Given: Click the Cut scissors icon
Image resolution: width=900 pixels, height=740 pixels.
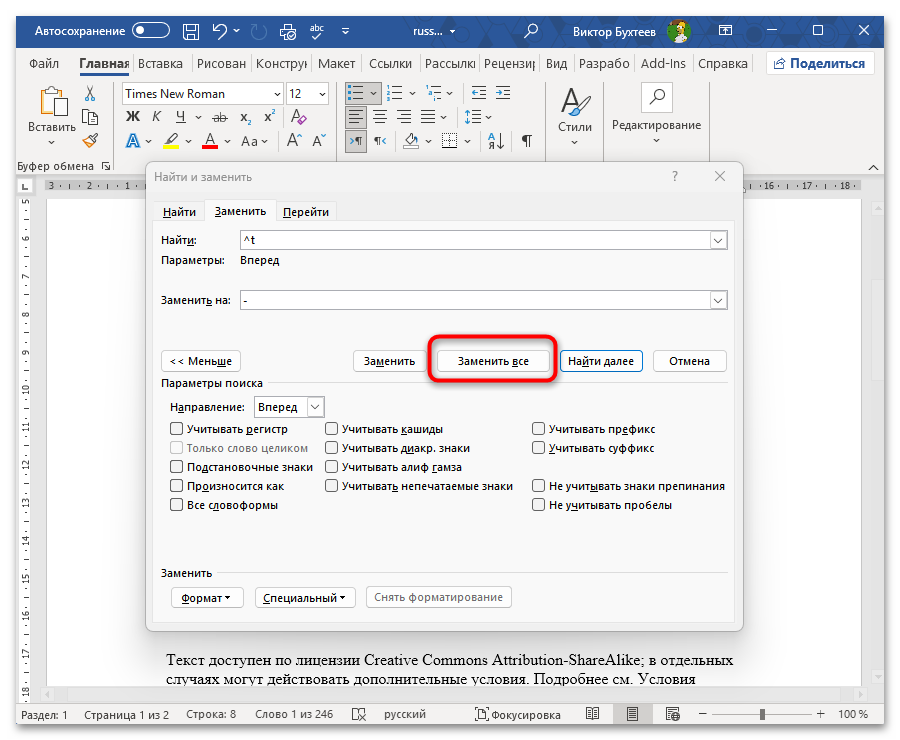Looking at the screenshot, I should (90, 94).
